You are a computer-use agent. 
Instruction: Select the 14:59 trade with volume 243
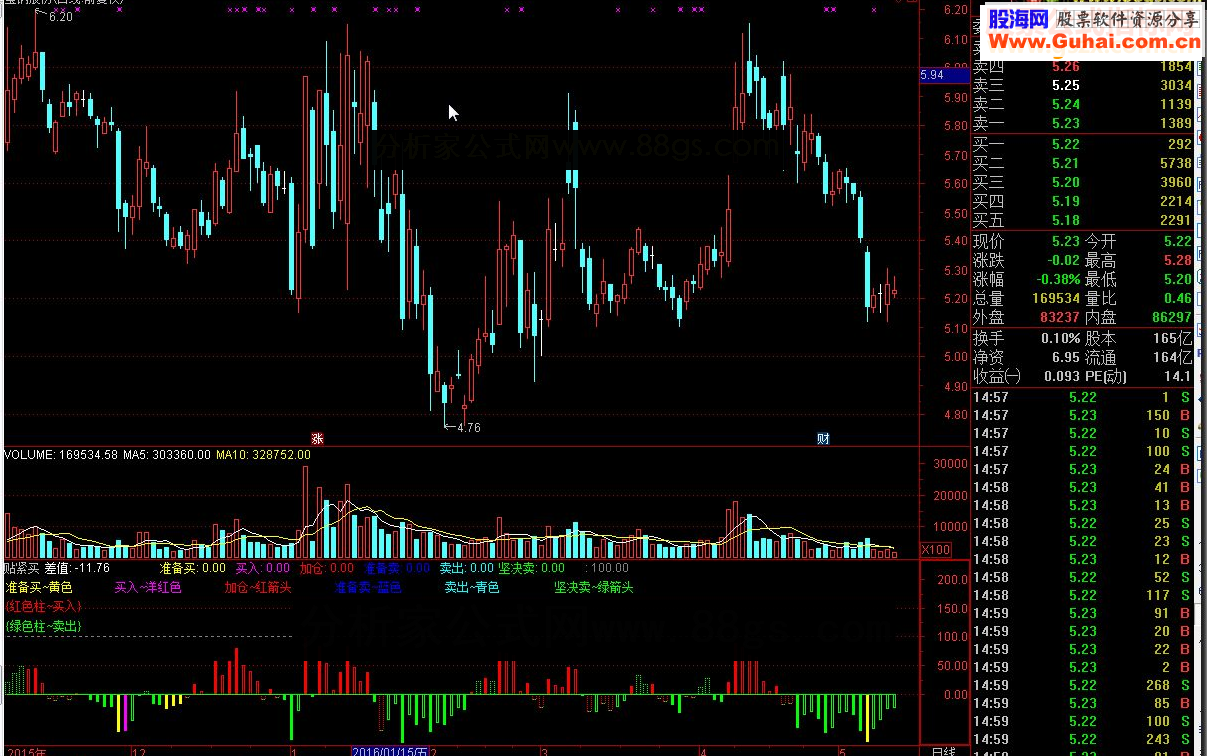click(1083, 739)
